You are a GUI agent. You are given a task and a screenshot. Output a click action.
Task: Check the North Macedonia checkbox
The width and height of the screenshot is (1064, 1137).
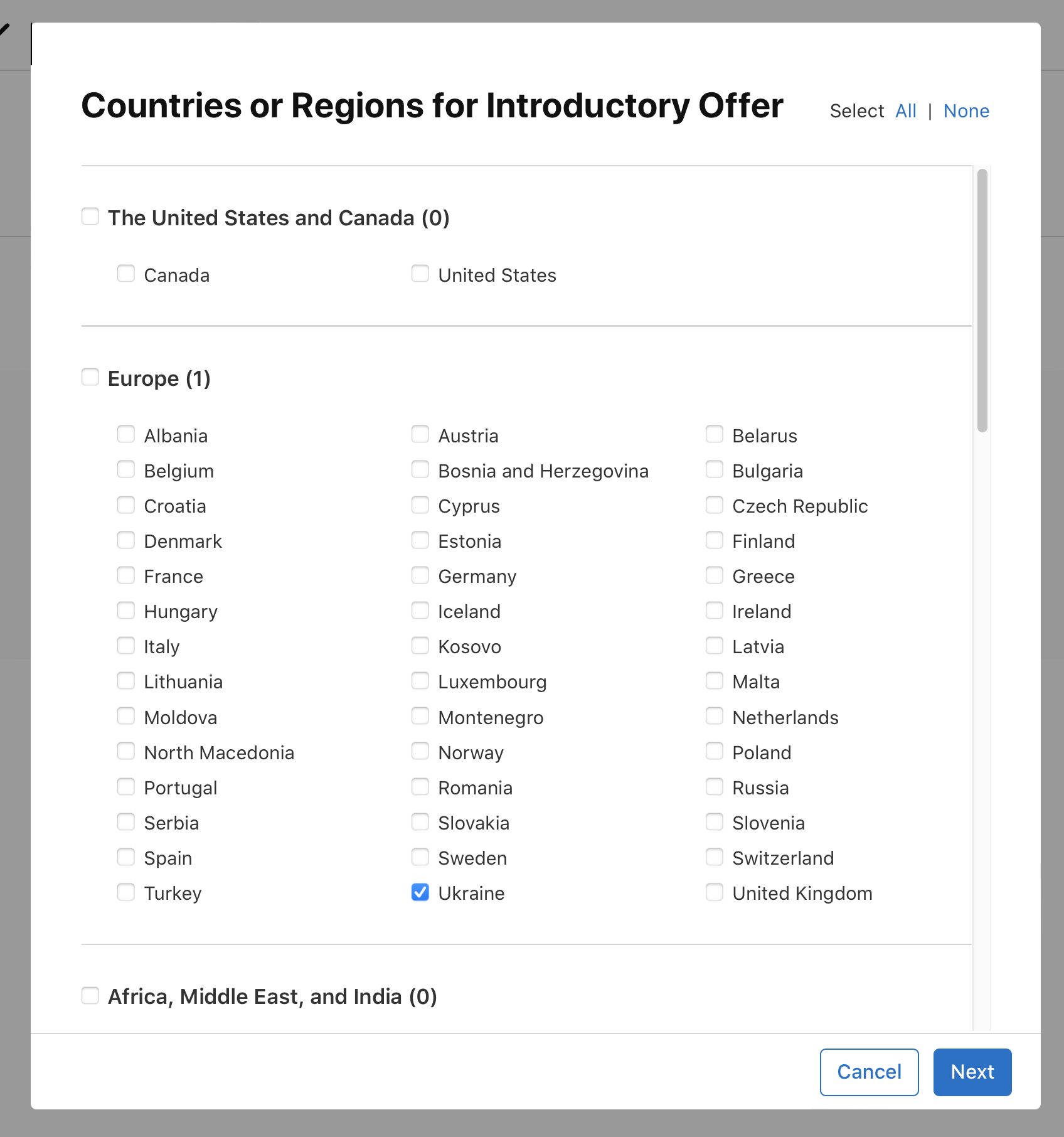(x=126, y=751)
